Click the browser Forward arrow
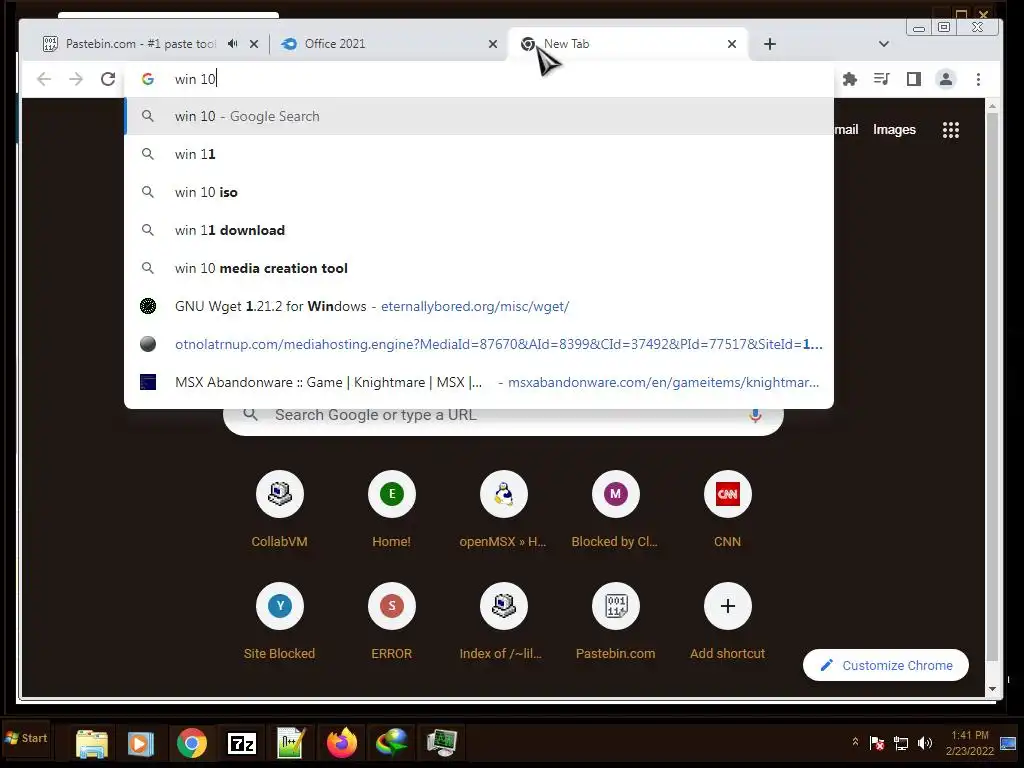The image size is (1024, 768). [x=76, y=79]
